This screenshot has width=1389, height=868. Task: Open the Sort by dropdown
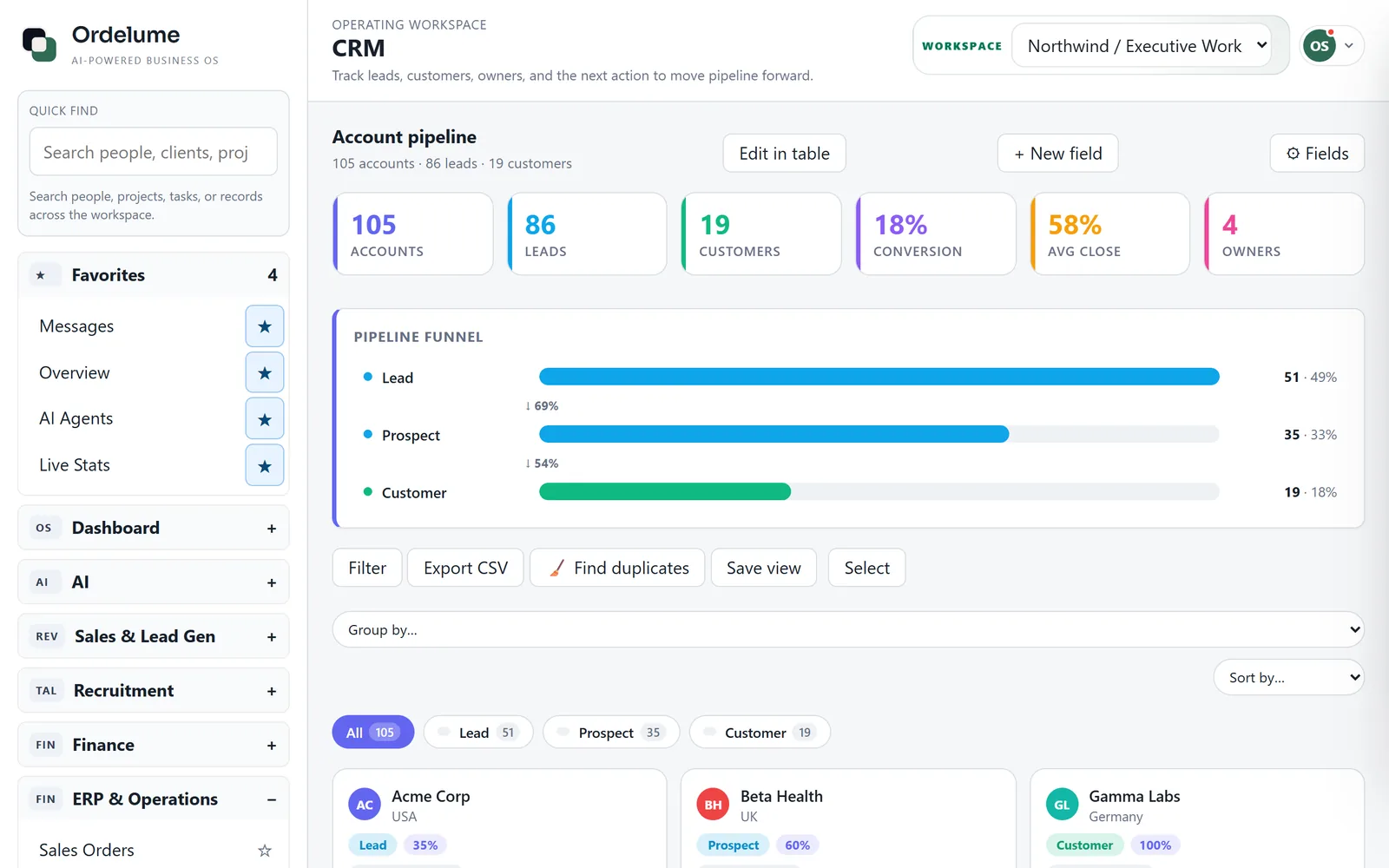(x=1288, y=677)
